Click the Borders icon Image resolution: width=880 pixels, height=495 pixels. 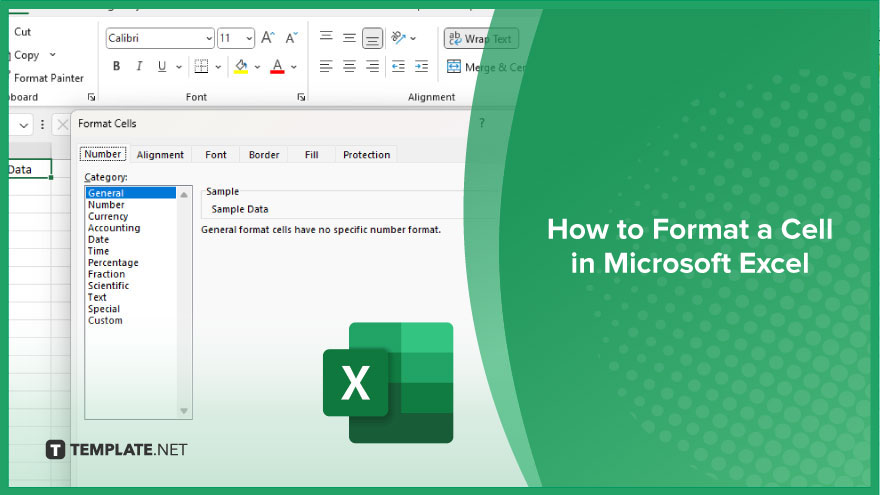(201, 66)
